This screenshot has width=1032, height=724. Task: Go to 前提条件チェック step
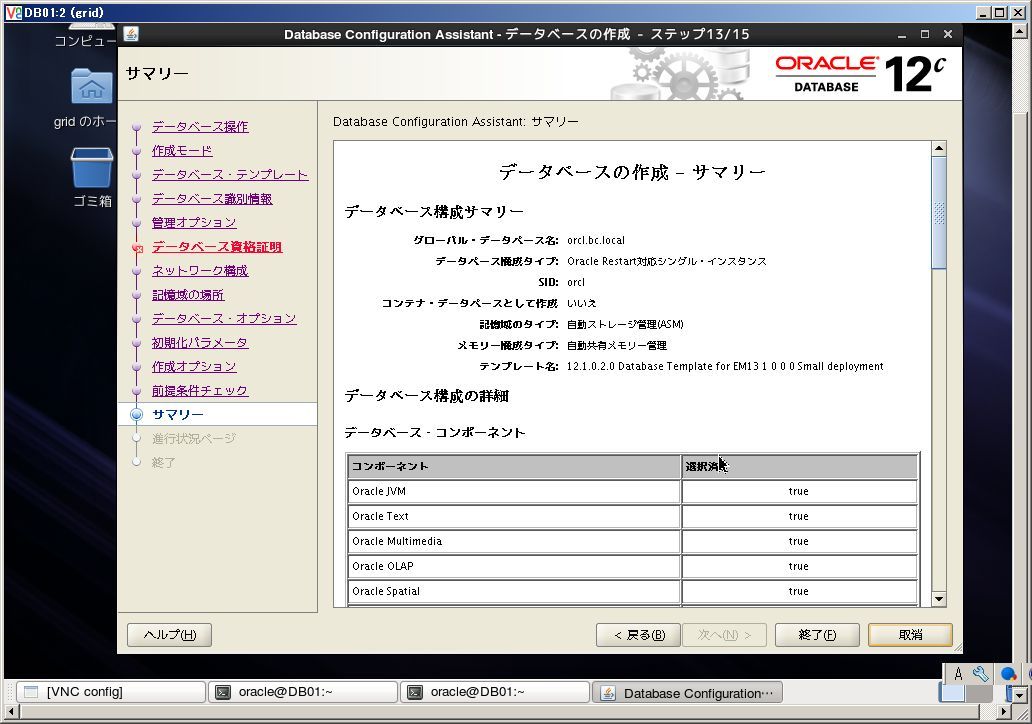click(x=199, y=391)
